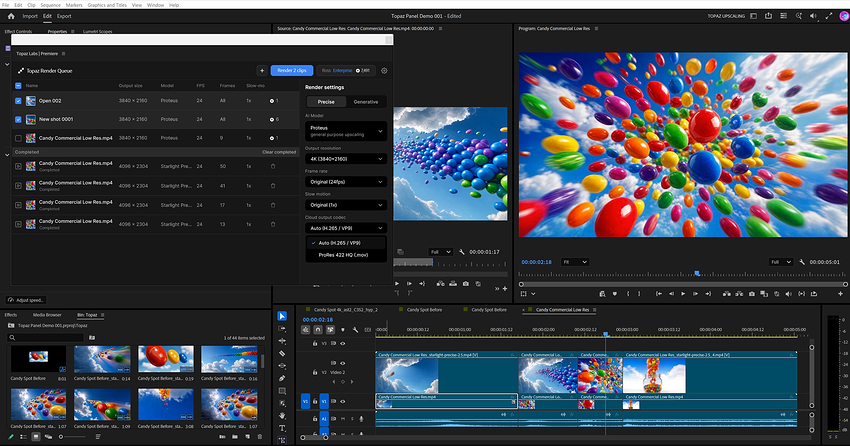850x446 pixels.
Task: Switch to Export workspace tab
Action: tap(64, 16)
